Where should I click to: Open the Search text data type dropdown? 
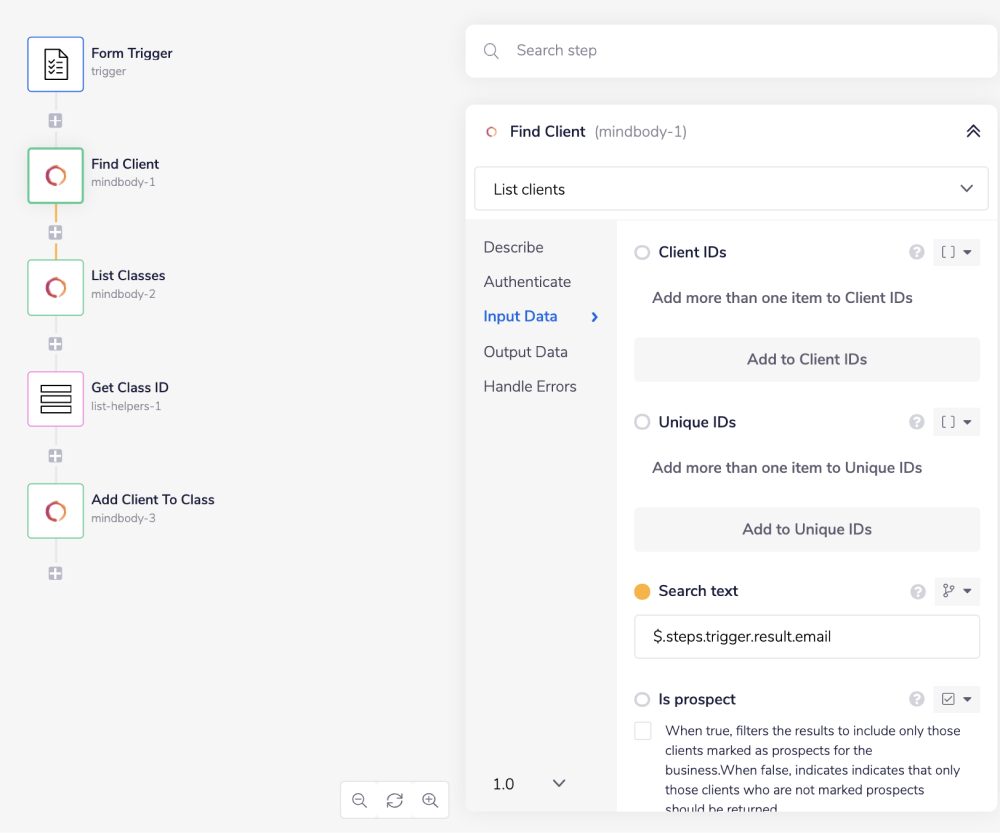click(957, 591)
